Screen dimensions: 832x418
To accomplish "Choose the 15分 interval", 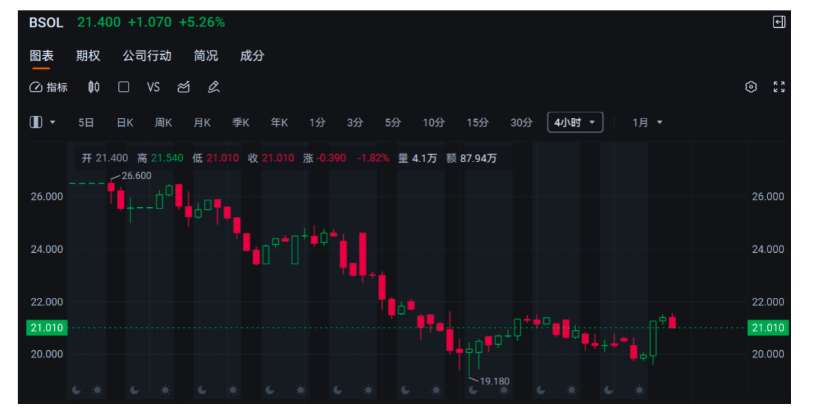I will pos(477,122).
